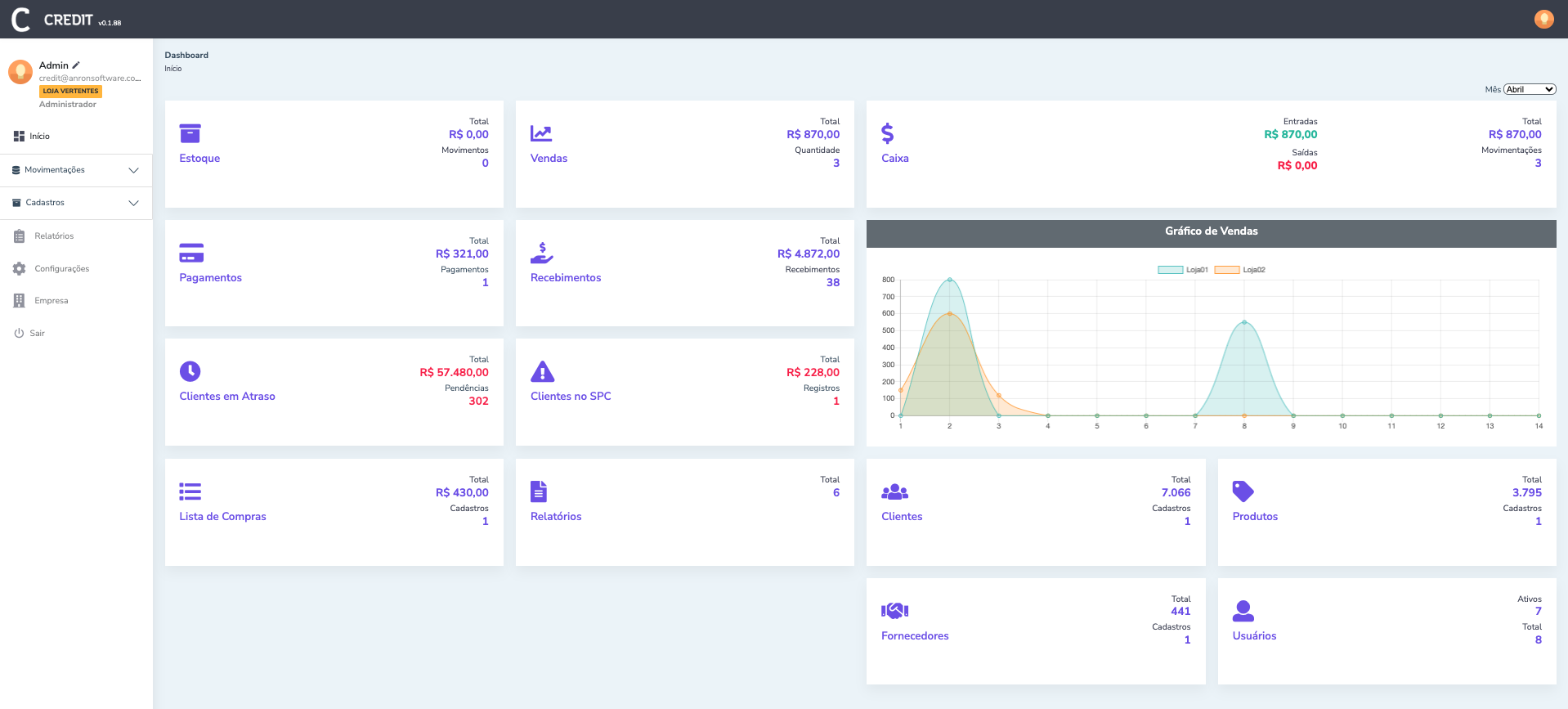The image size is (1568, 709).
Task: Open Configurações in the sidebar
Action: [61, 269]
